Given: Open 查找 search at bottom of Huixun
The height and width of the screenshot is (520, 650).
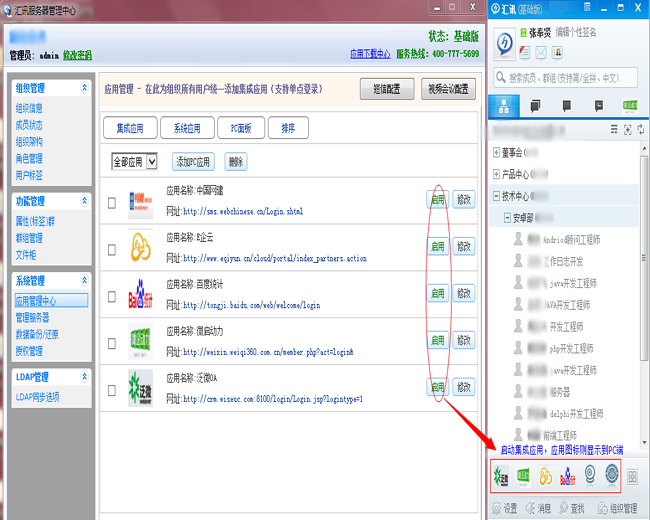Looking at the screenshot, I should click(x=572, y=508).
